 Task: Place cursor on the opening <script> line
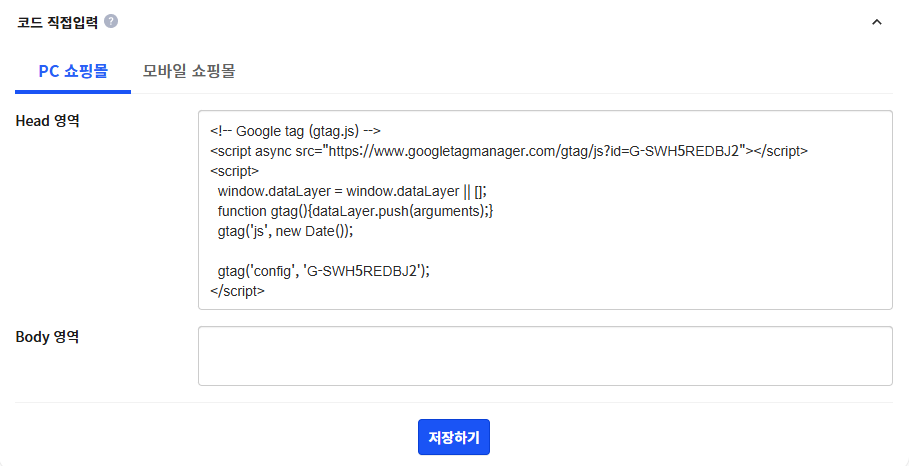[x=235, y=171]
